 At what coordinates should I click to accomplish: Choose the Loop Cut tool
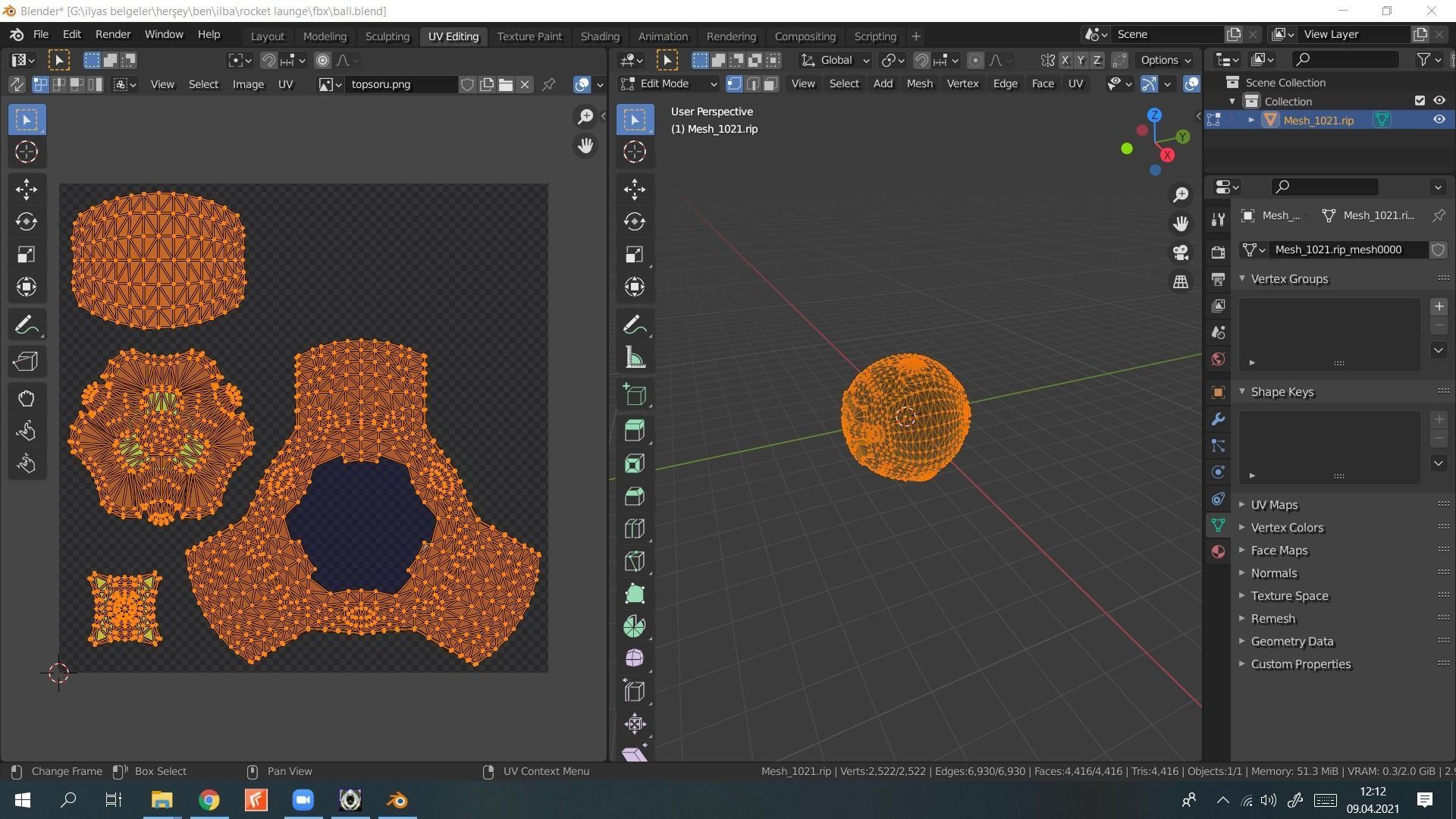[635, 529]
